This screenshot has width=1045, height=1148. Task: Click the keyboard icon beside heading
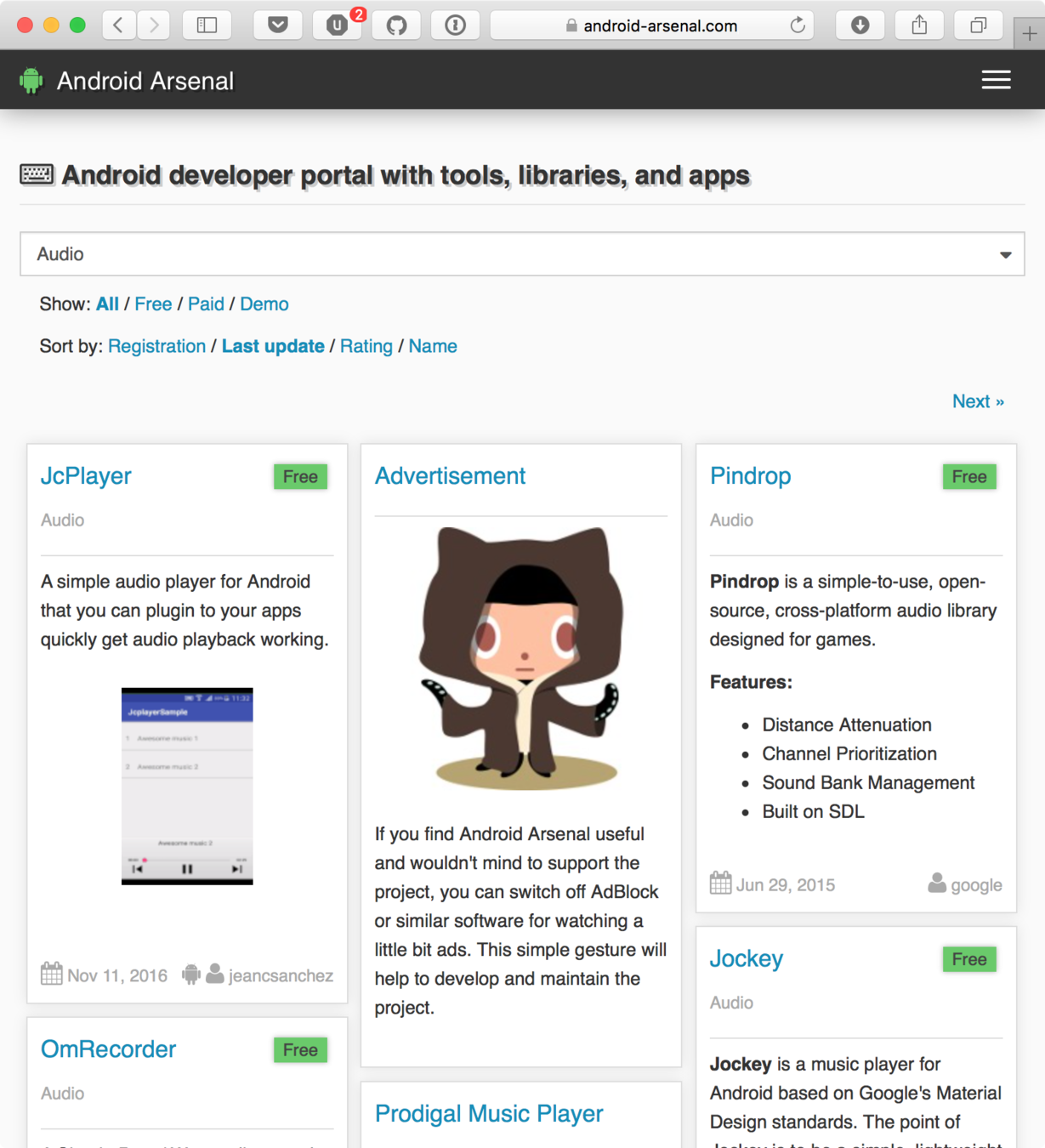pyautogui.click(x=37, y=174)
